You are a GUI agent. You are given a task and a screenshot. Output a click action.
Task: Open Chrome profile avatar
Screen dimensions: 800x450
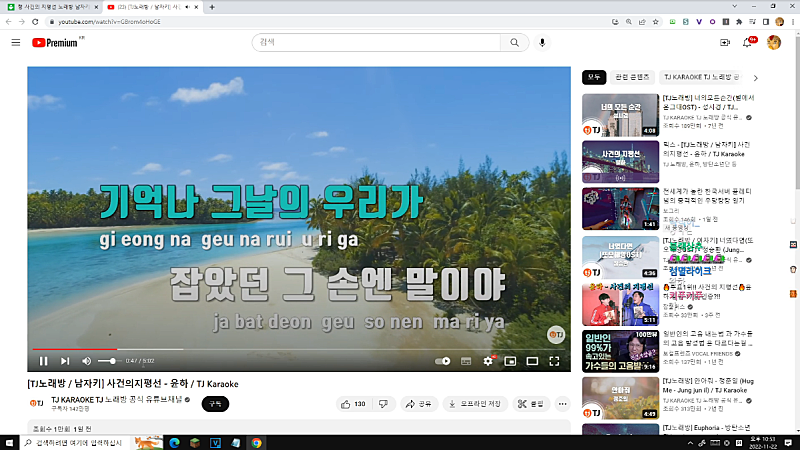pyautogui.click(x=779, y=22)
